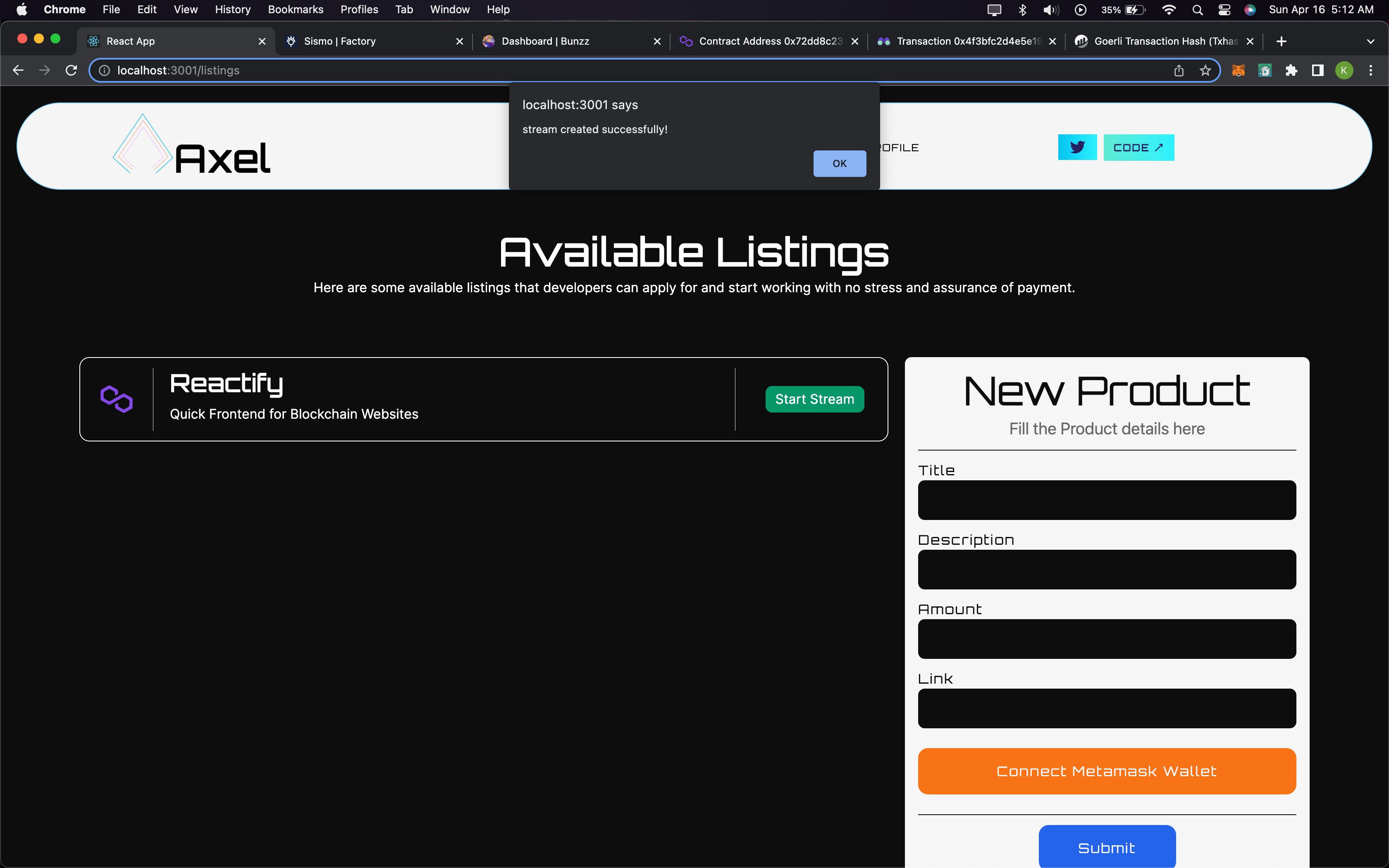1389x868 pixels.
Task: Close the Dashboard | Bunzz tab
Action: [657, 41]
